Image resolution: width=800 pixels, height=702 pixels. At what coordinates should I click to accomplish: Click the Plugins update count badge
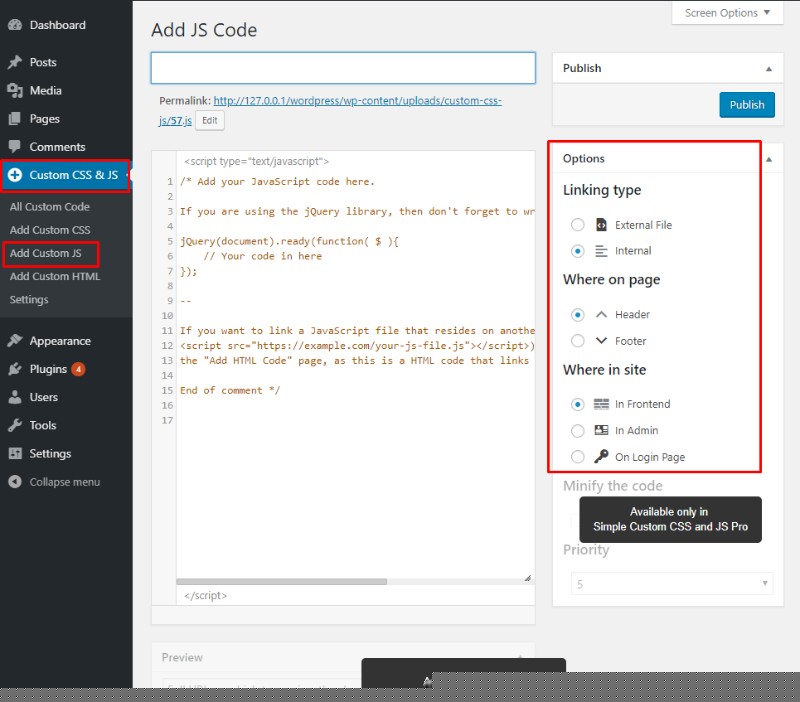[78, 369]
